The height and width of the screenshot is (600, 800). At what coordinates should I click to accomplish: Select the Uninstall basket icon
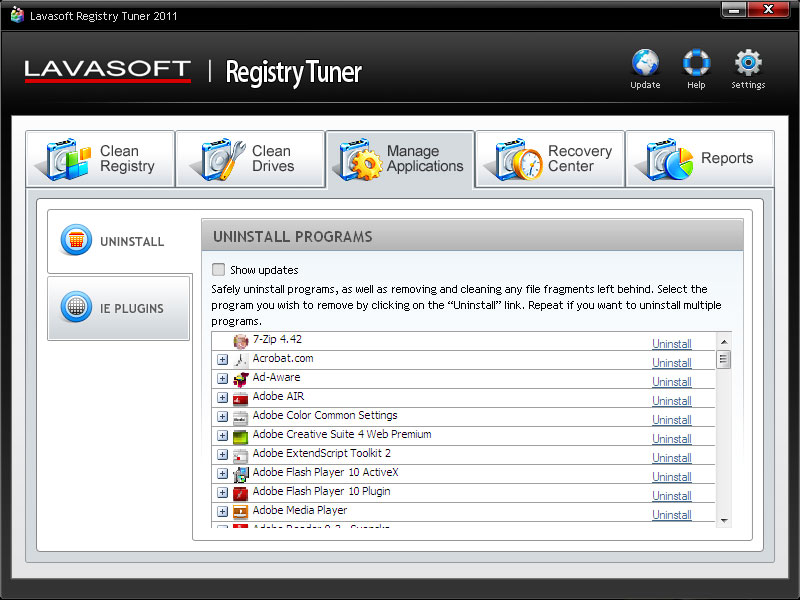[76, 239]
